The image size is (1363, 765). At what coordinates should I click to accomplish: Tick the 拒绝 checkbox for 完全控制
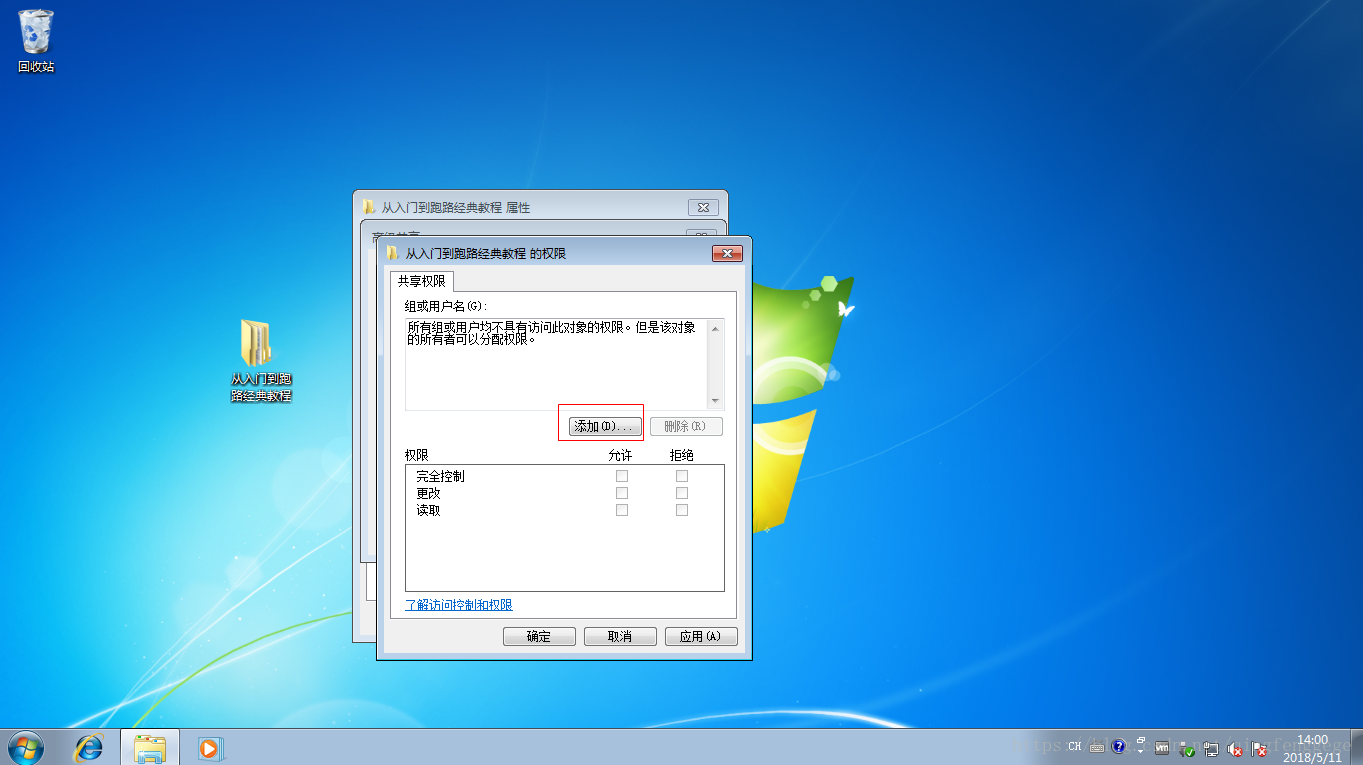pyautogui.click(x=682, y=476)
